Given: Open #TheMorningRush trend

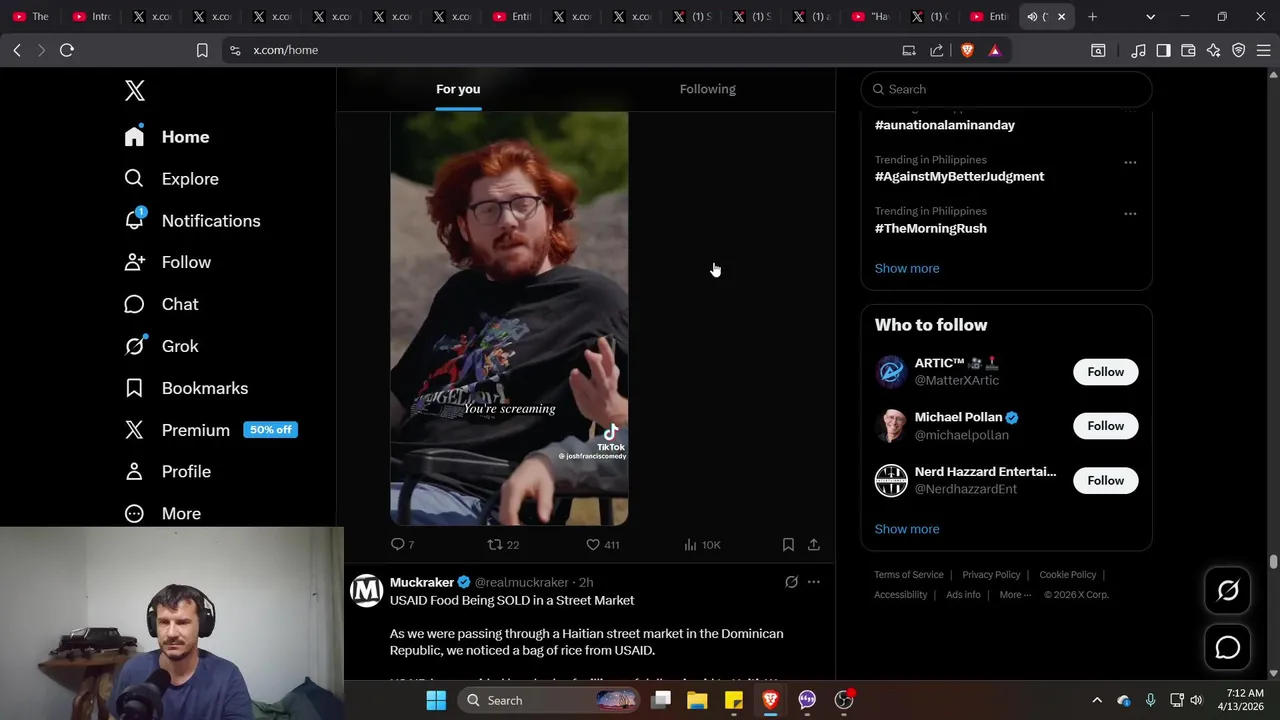Looking at the screenshot, I should pos(931,228).
